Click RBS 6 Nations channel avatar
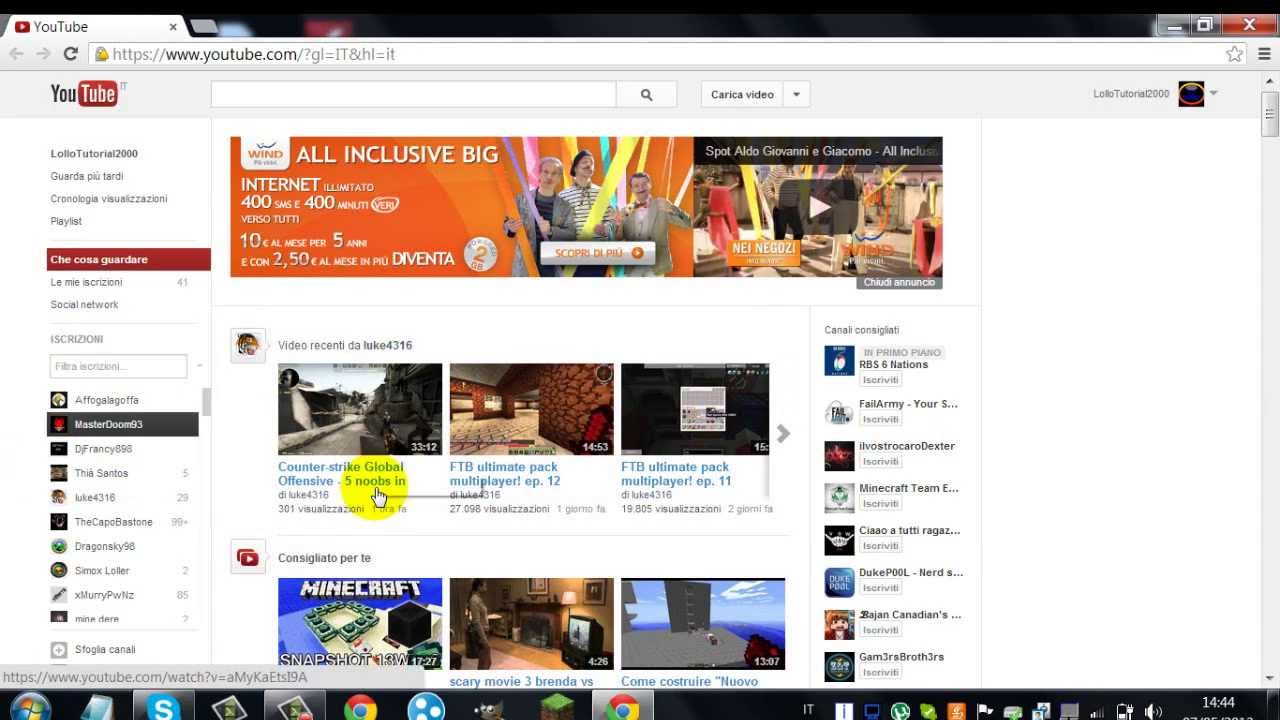Screen dimensions: 1280x720 pos(839,360)
